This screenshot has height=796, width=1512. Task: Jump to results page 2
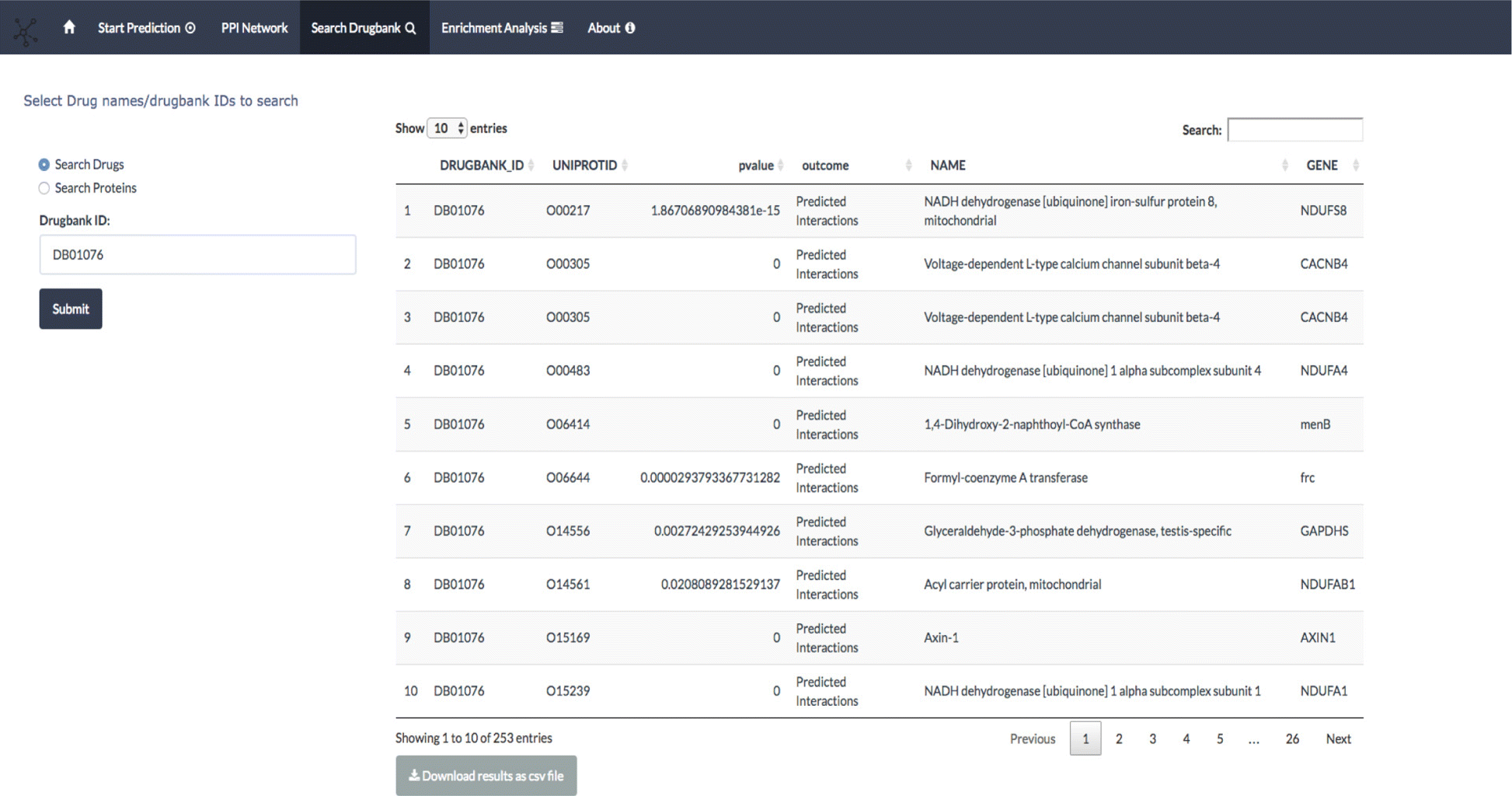point(1119,738)
